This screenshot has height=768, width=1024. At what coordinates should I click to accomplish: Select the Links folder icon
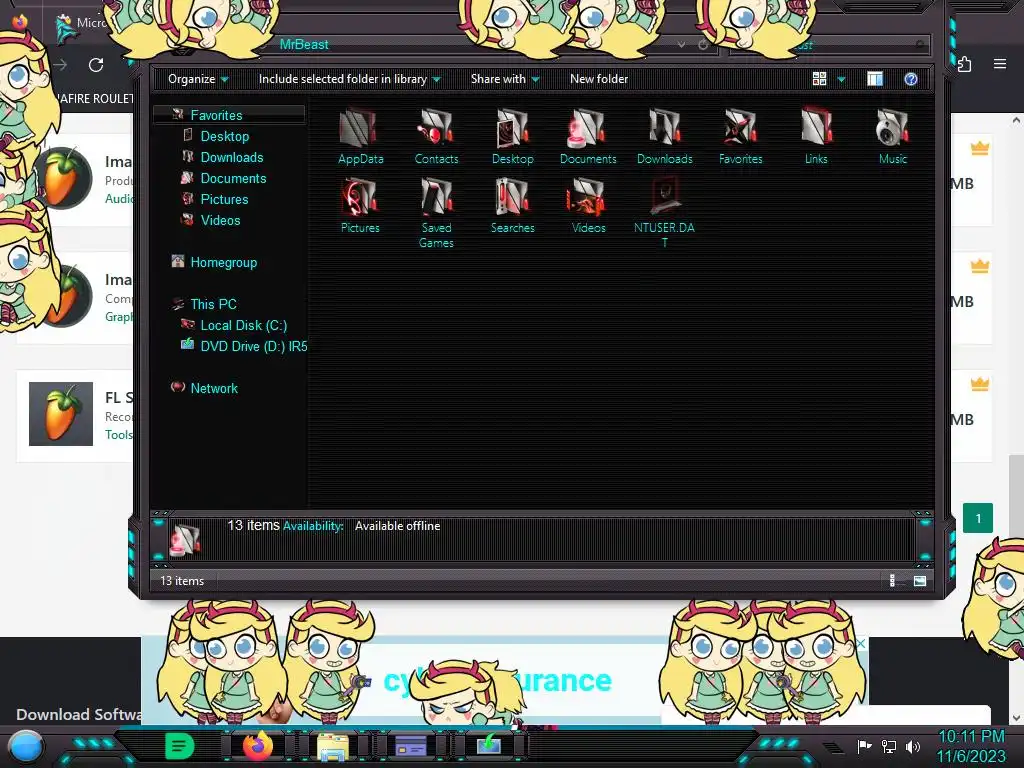pyautogui.click(x=816, y=136)
